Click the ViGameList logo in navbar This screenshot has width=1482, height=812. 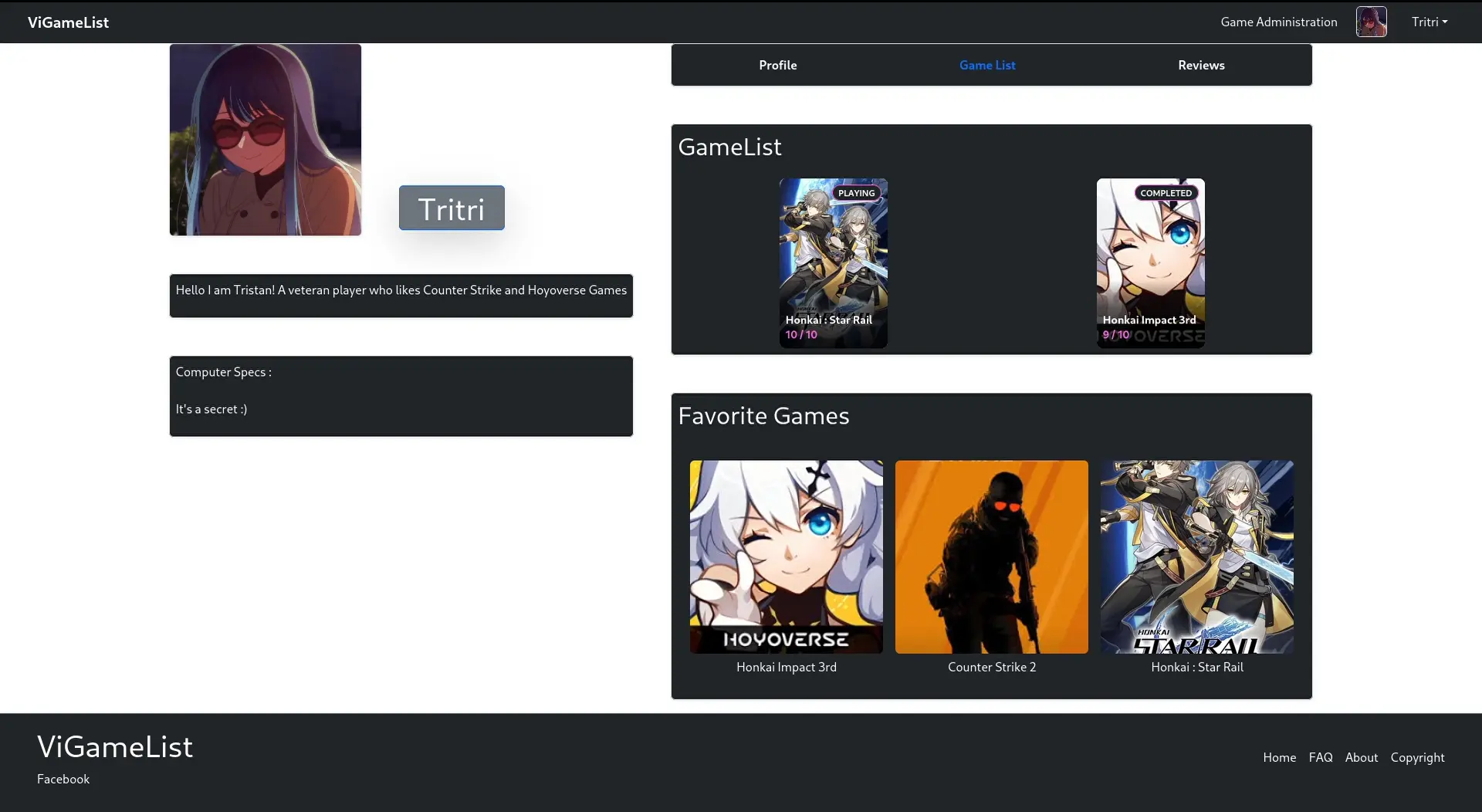68,22
